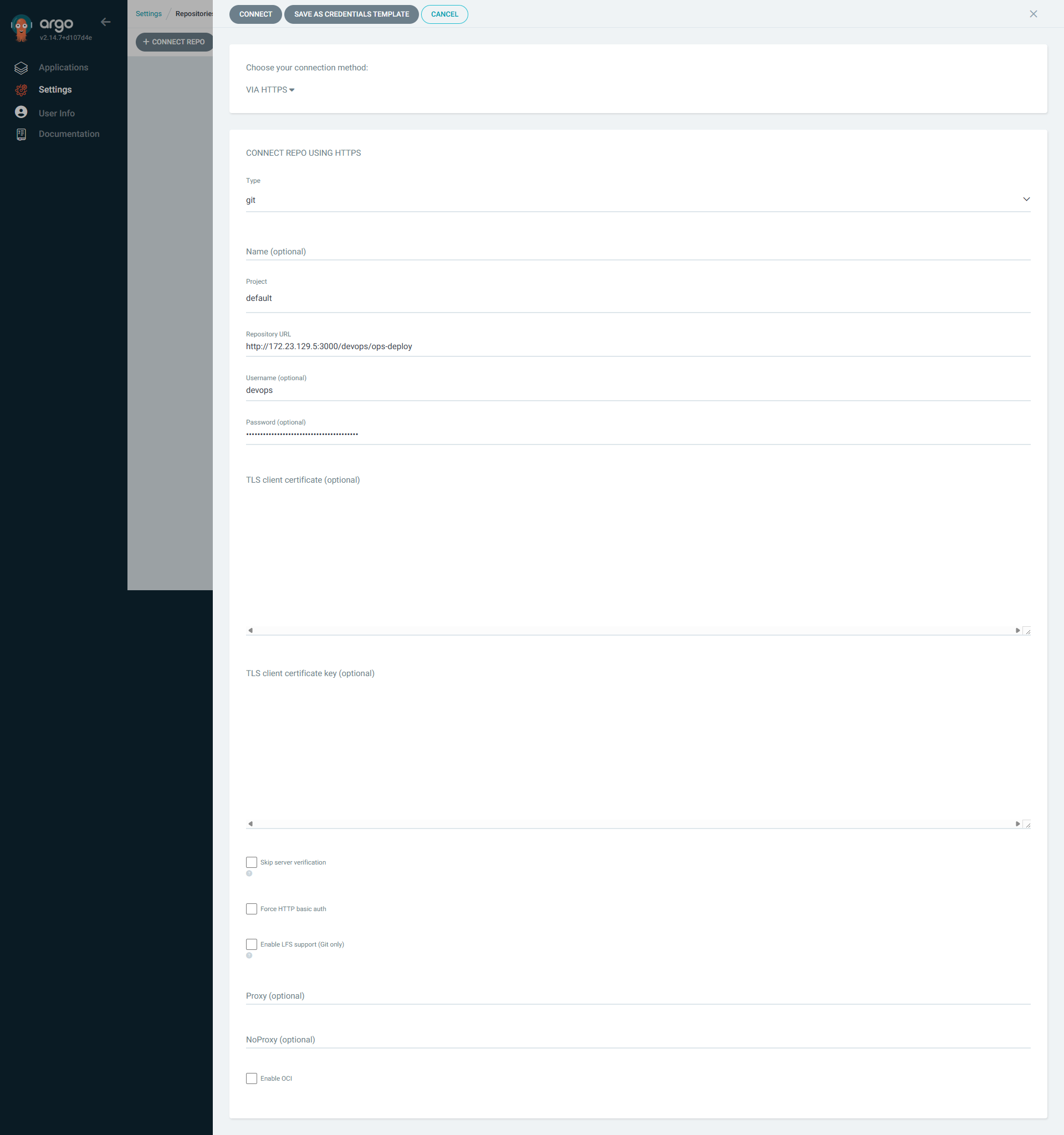The height and width of the screenshot is (1135, 1064).
Task: Open the User Info menu item
Action: (57, 114)
